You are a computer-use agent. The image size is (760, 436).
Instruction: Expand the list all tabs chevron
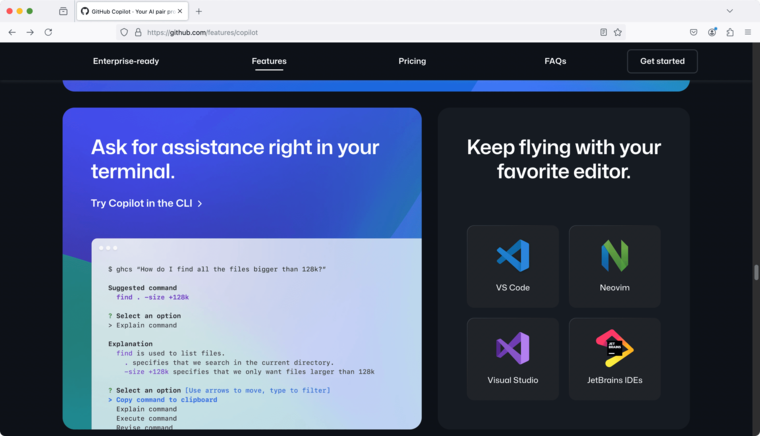click(729, 11)
